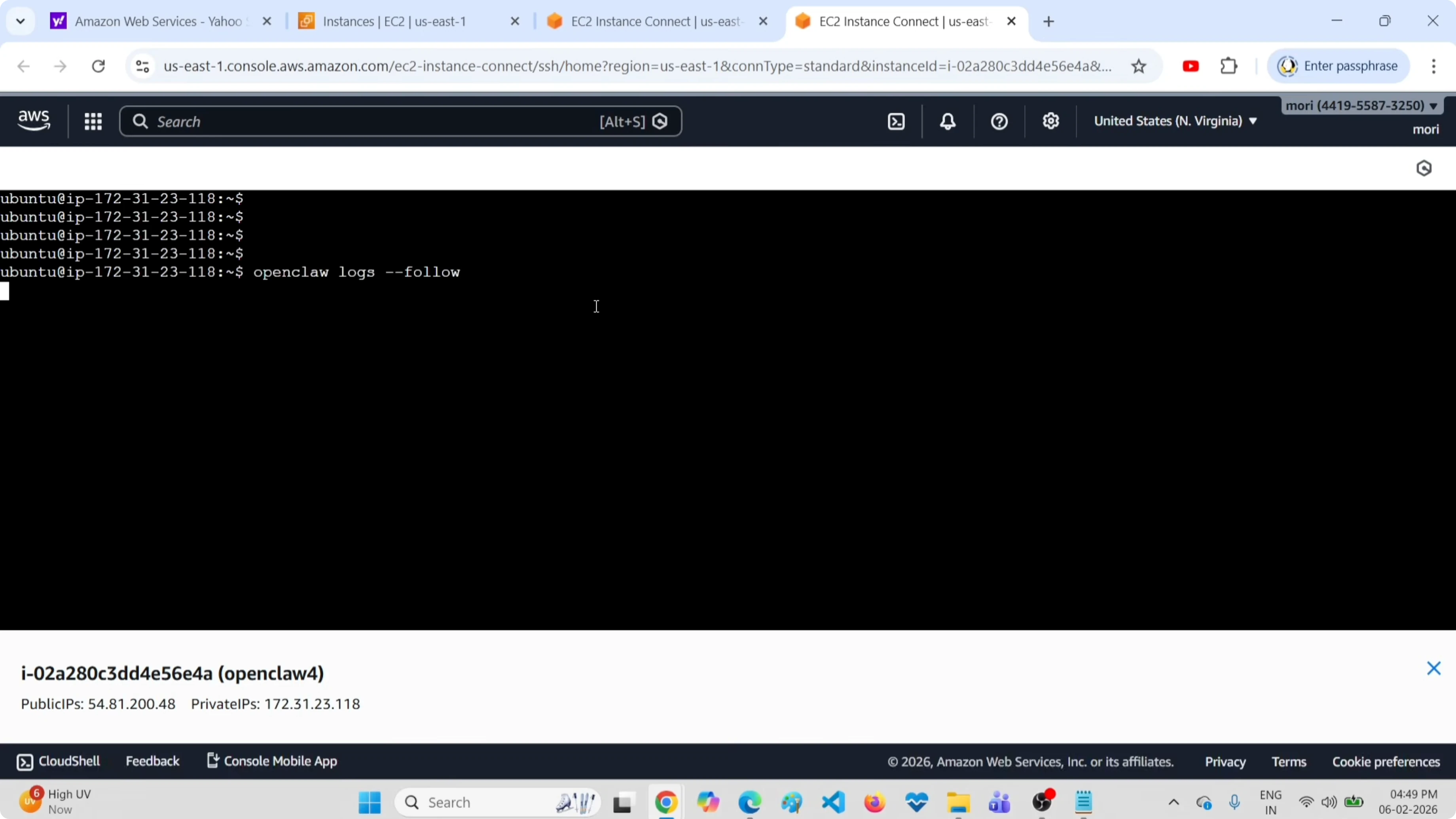Open the AWS notifications bell
The height and width of the screenshot is (819, 1456).
pos(947,121)
